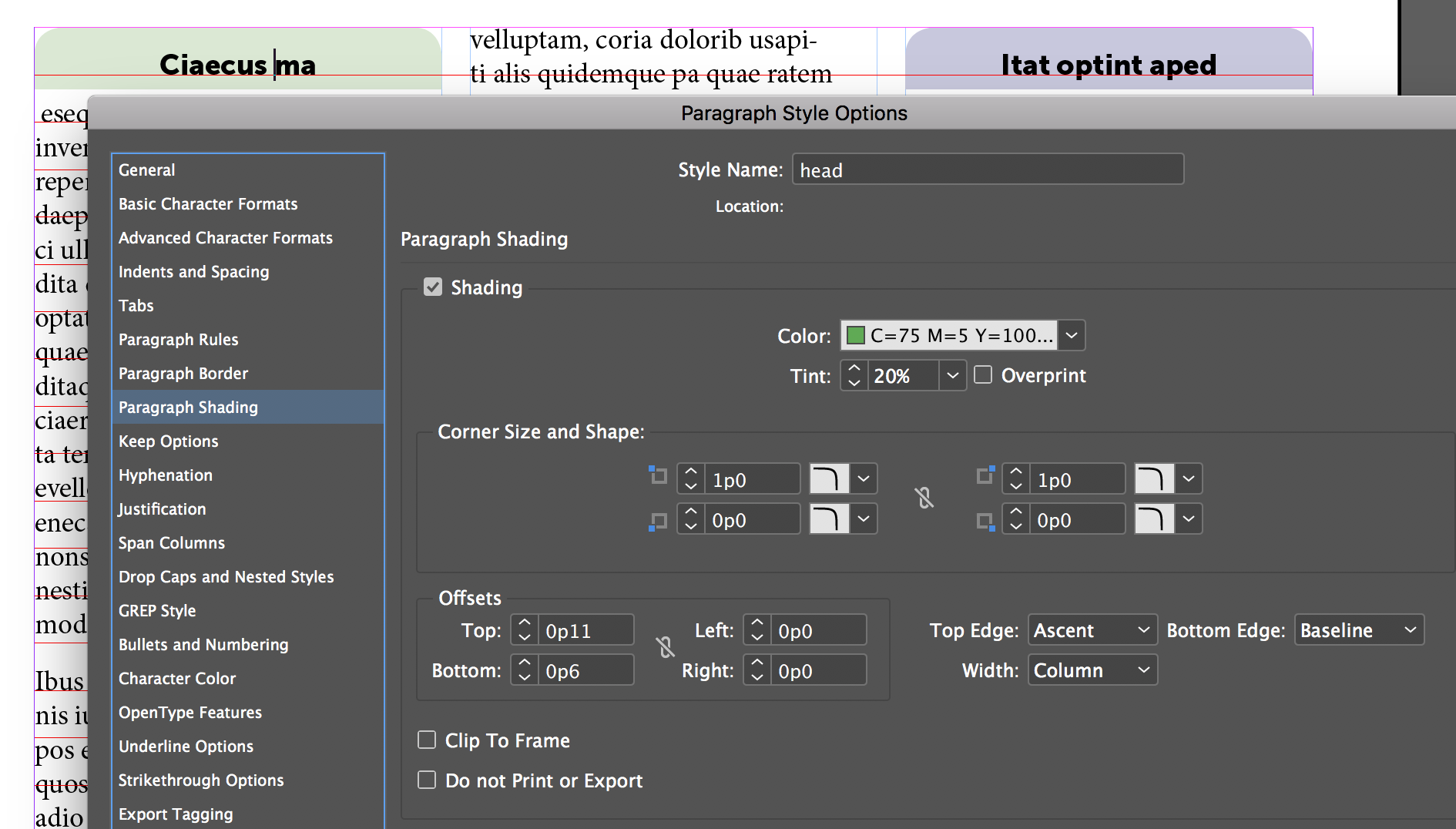The width and height of the screenshot is (1456, 829).
Task: Open the Bottom Edge Baseline dropdown
Action: click(x=1358, y=630)
